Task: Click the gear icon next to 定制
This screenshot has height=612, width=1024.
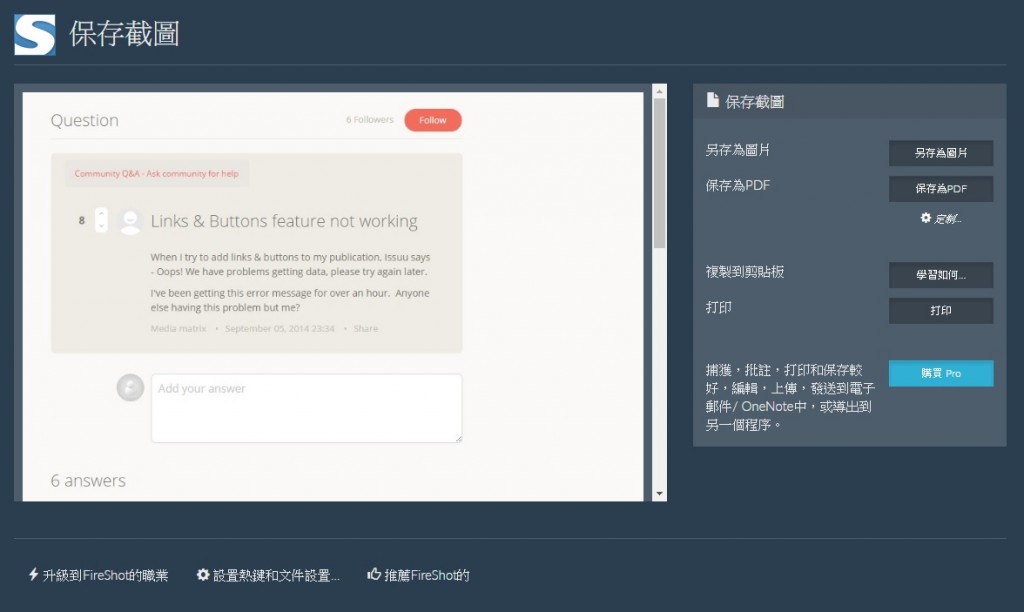Action: point(925,217)
